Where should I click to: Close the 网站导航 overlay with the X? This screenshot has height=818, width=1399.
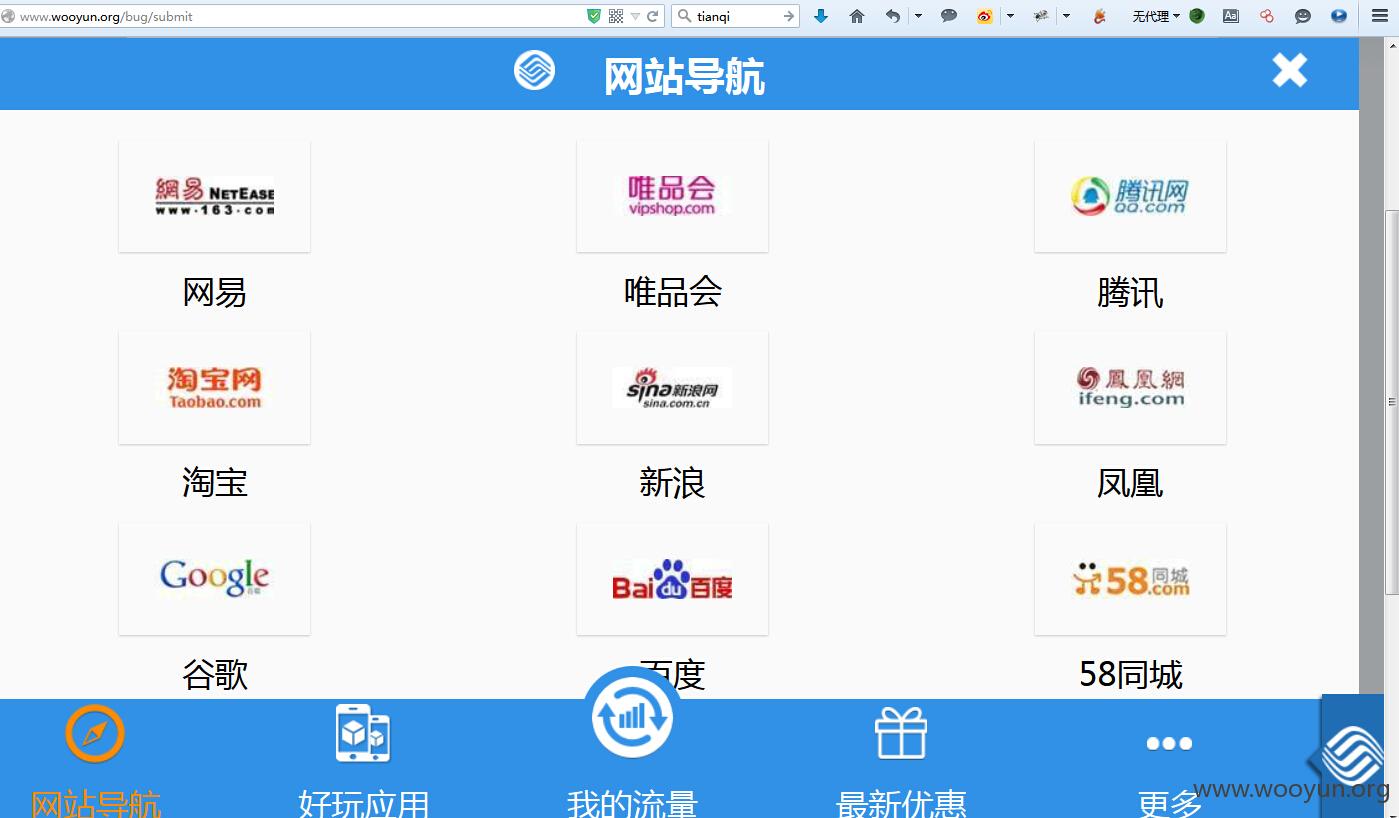[1289, 70]
